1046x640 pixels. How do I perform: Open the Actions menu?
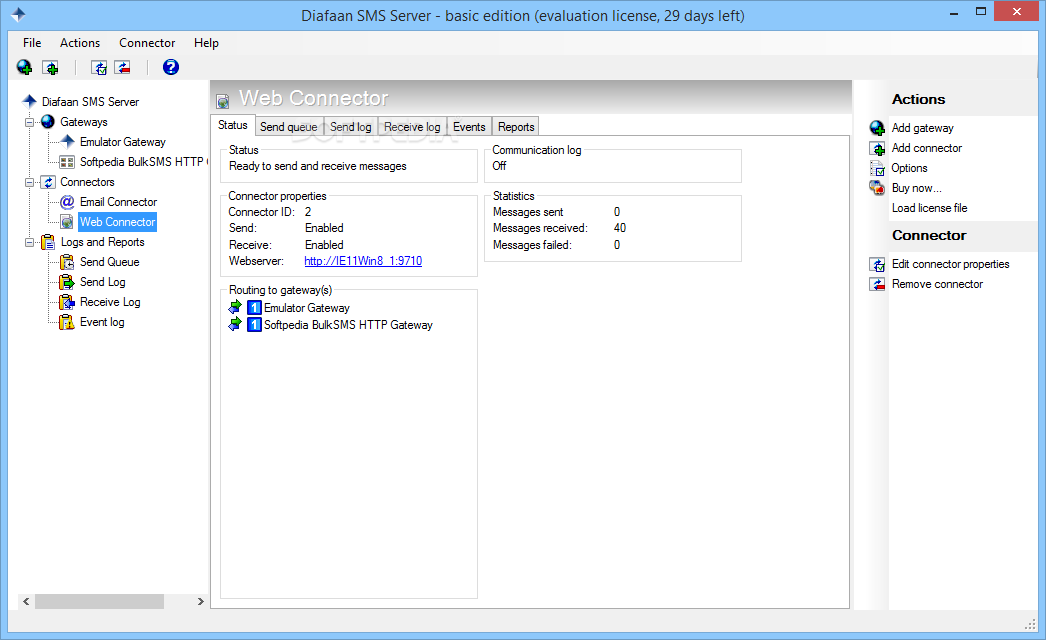pyautogui.click(x=80, y=43)
